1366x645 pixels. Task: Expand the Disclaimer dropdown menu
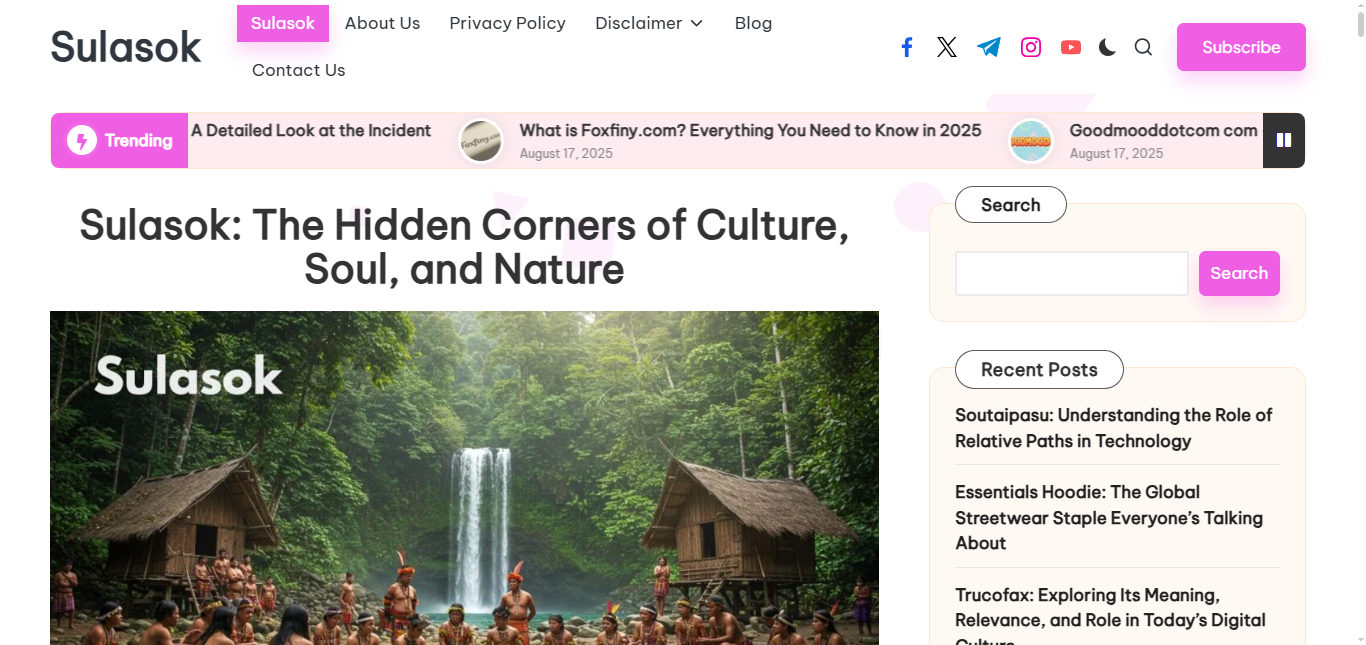pos(649,23)
